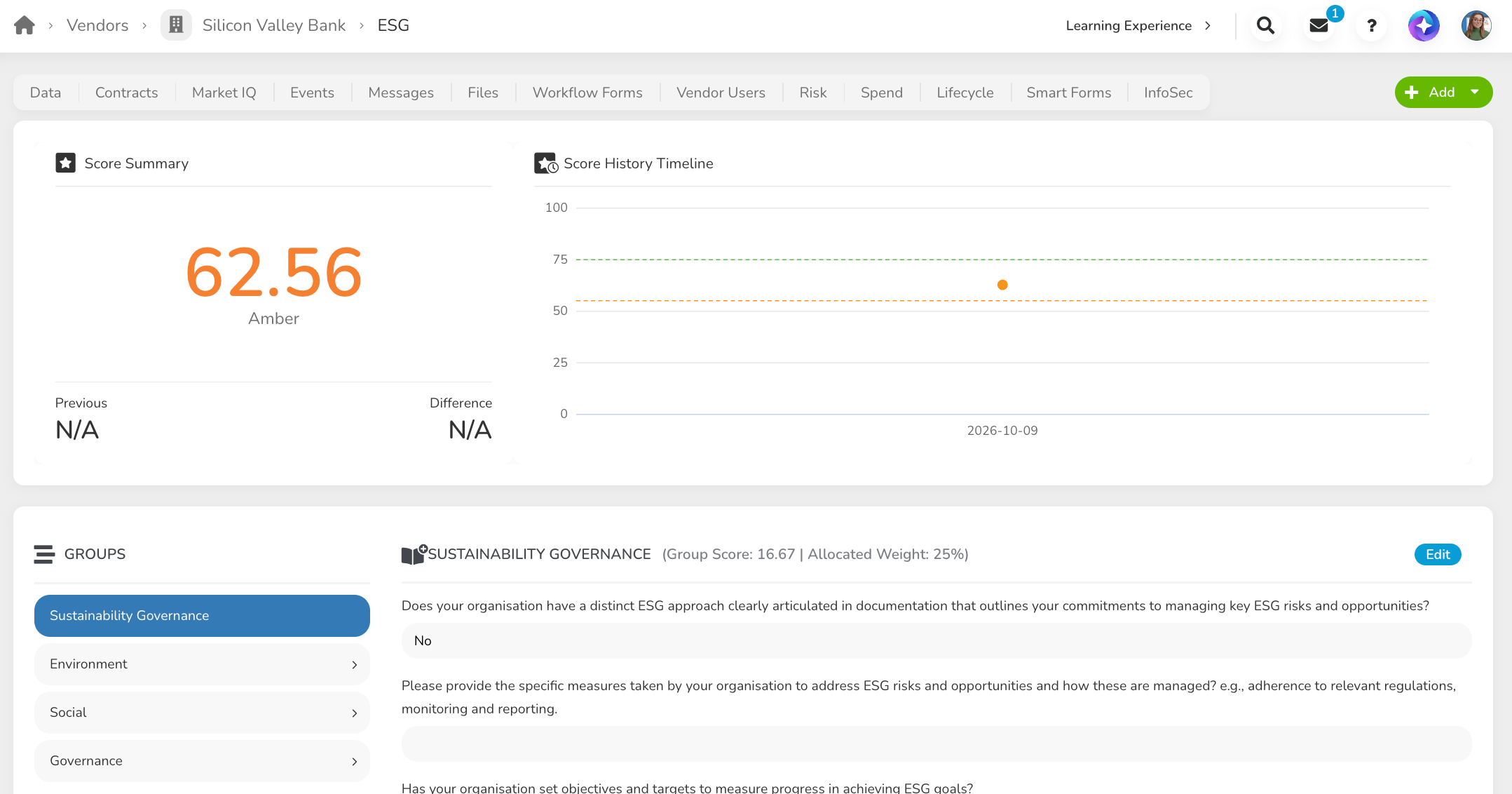Click the Score History Timeline icon

click(546, 163)
